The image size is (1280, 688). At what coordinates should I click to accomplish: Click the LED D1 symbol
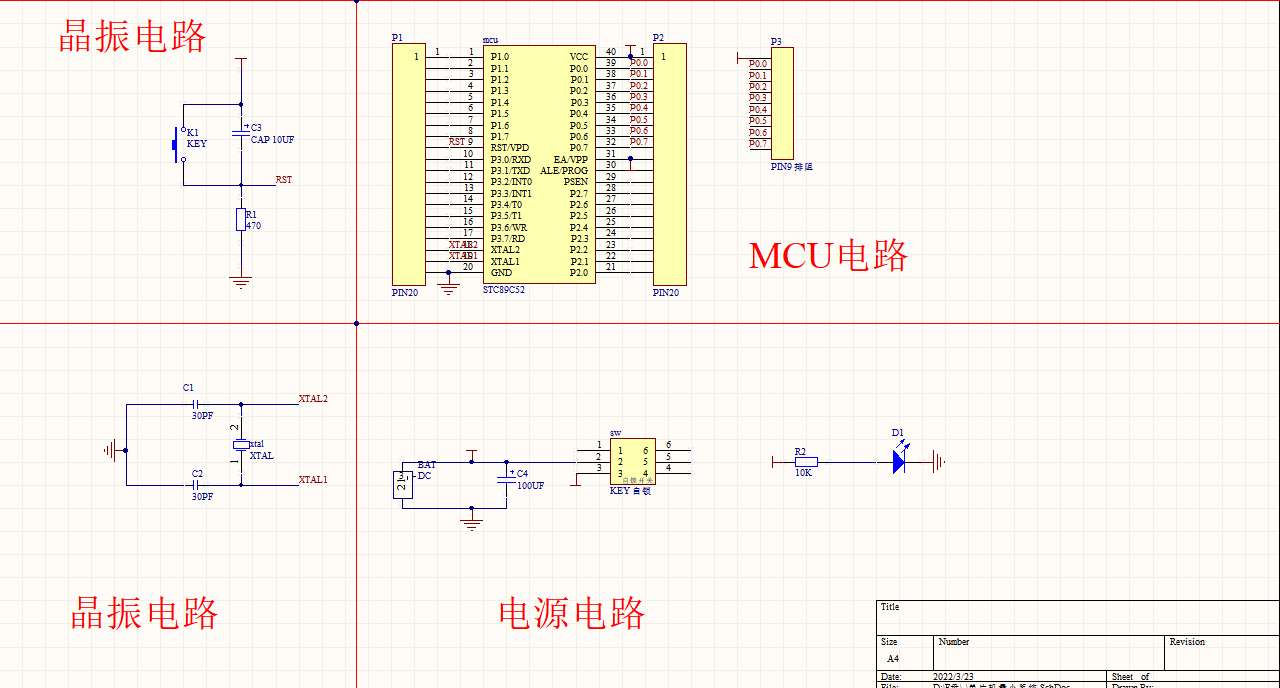[x=899, y=461]
